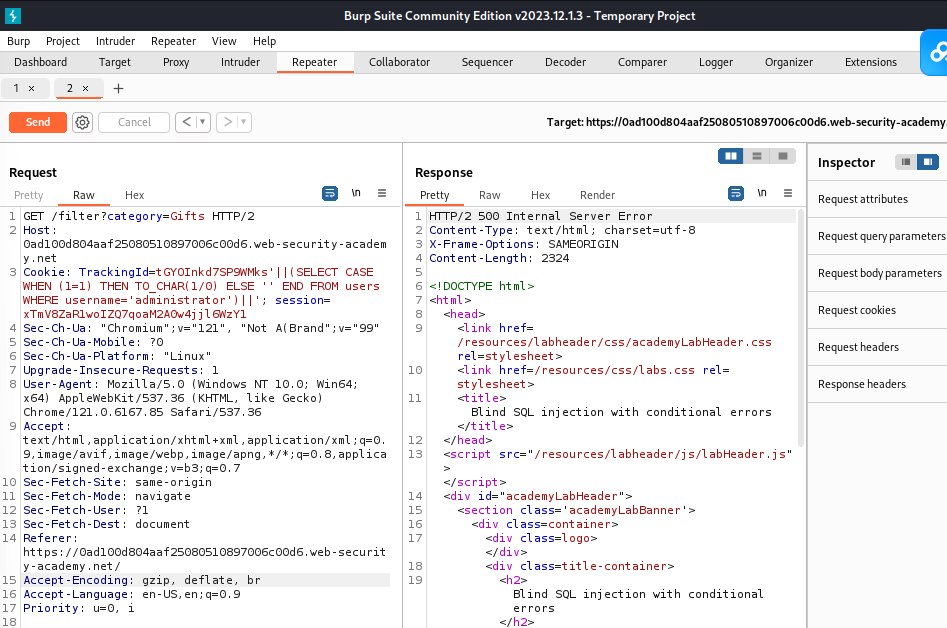Image resolution: width=947 pixels, height=628 pixels.
Task: Toggle word wrap icon in Response panel
Action: 736,193
